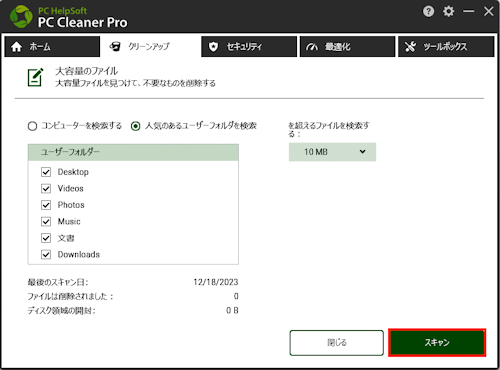Screen dimensions: 500x370
Task: Uncheck the 文書 folder checkbox
Action: pos(46,238)
